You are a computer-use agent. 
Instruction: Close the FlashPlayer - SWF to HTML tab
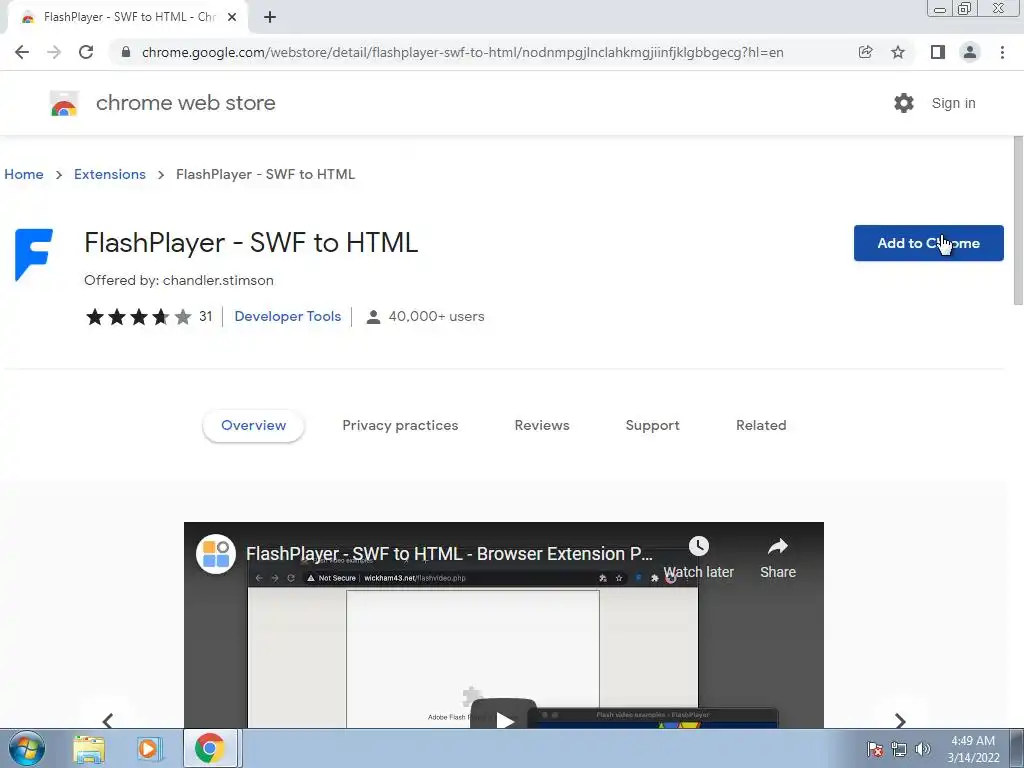(x=232, y=17)
